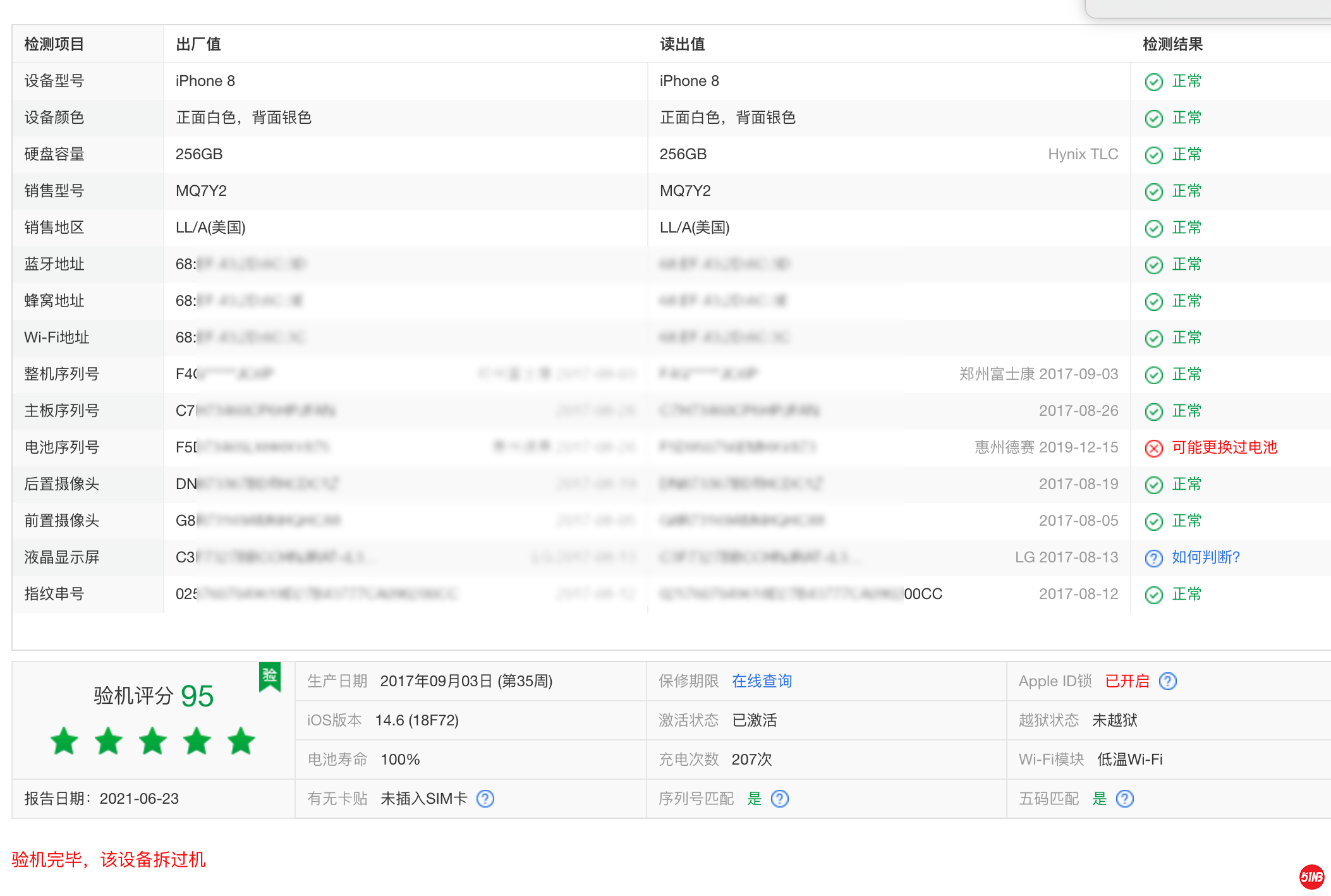Open 在线查询 warranty link
This screenshot has width=1331, height=896.
tap(762, 681)
